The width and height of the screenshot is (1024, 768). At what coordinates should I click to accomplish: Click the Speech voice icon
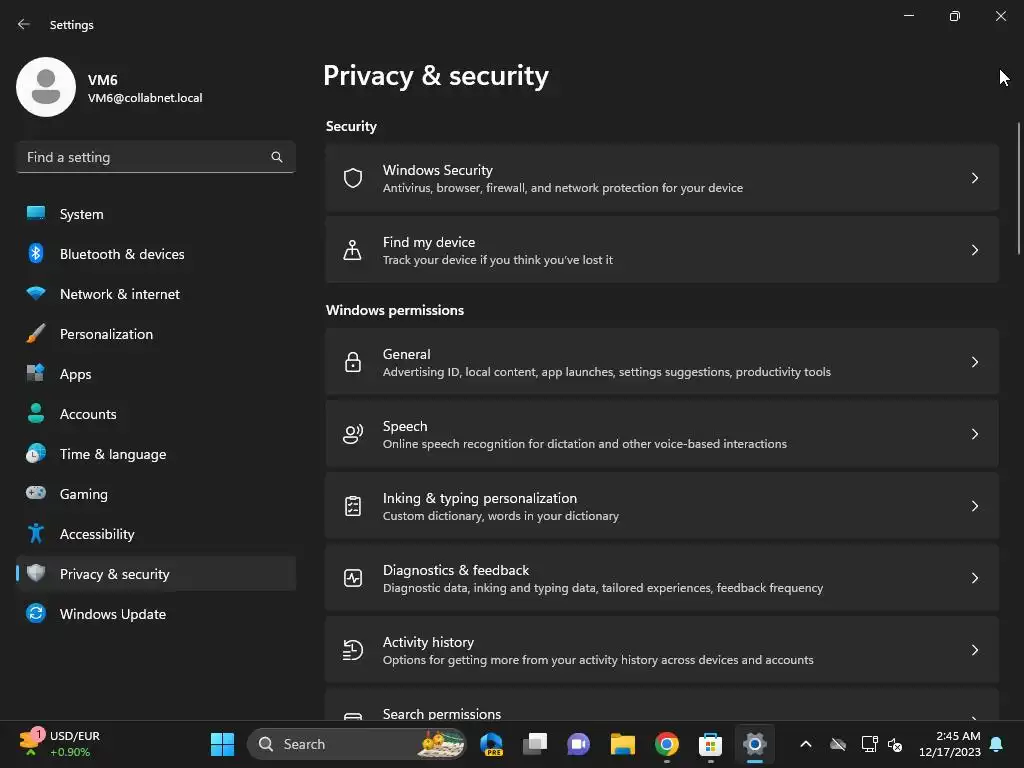pyautogui.click(x=353, y=434)
